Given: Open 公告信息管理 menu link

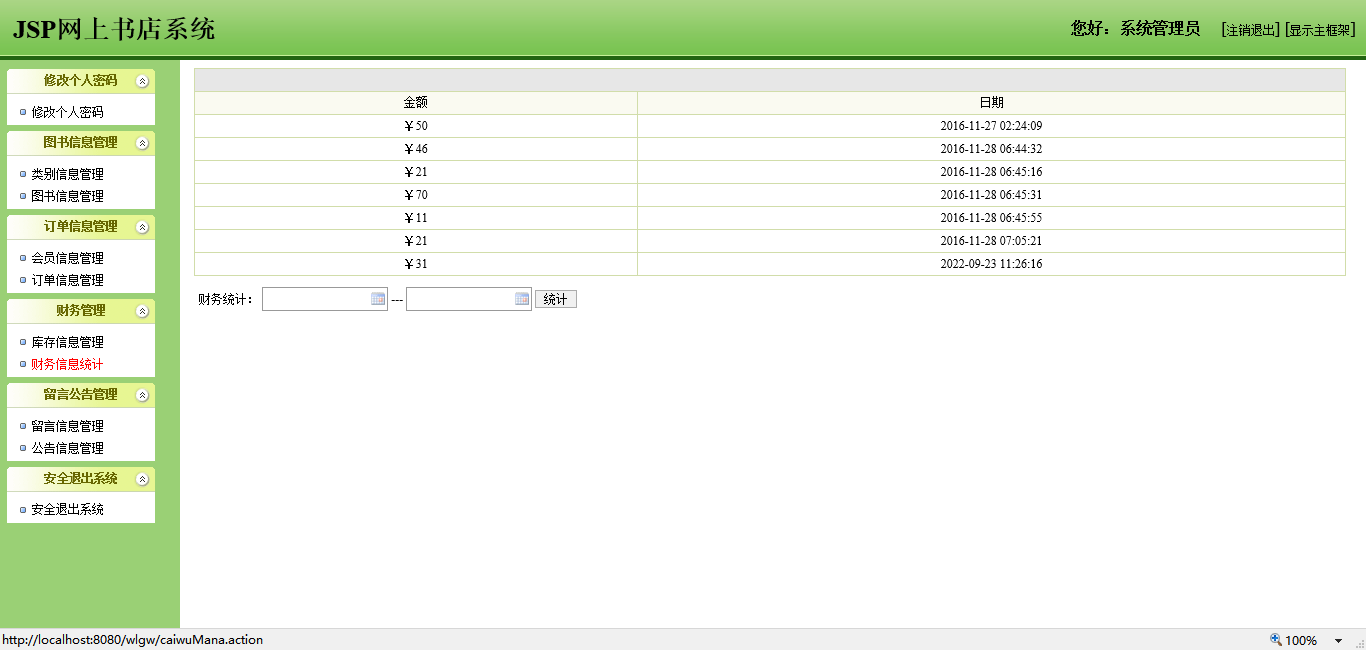Looking at the screenshot, I should pyautogui.click(x=67, y=448).
